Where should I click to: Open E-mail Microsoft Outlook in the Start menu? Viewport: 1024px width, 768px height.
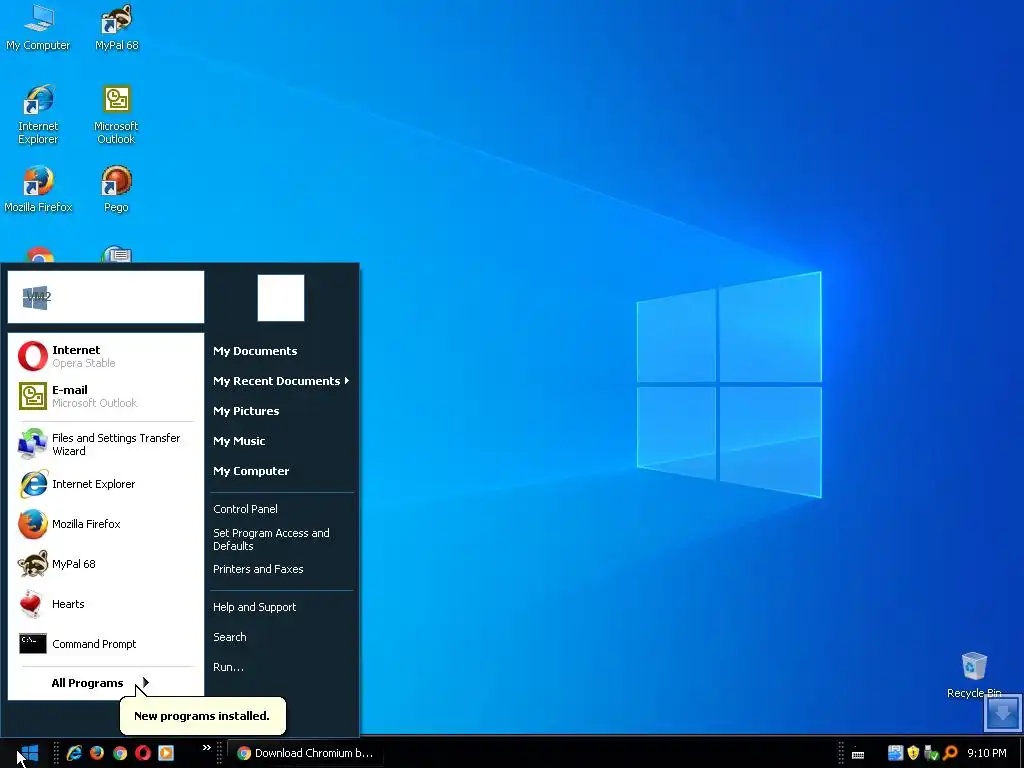pyautogui.click(x=106, y=396)
